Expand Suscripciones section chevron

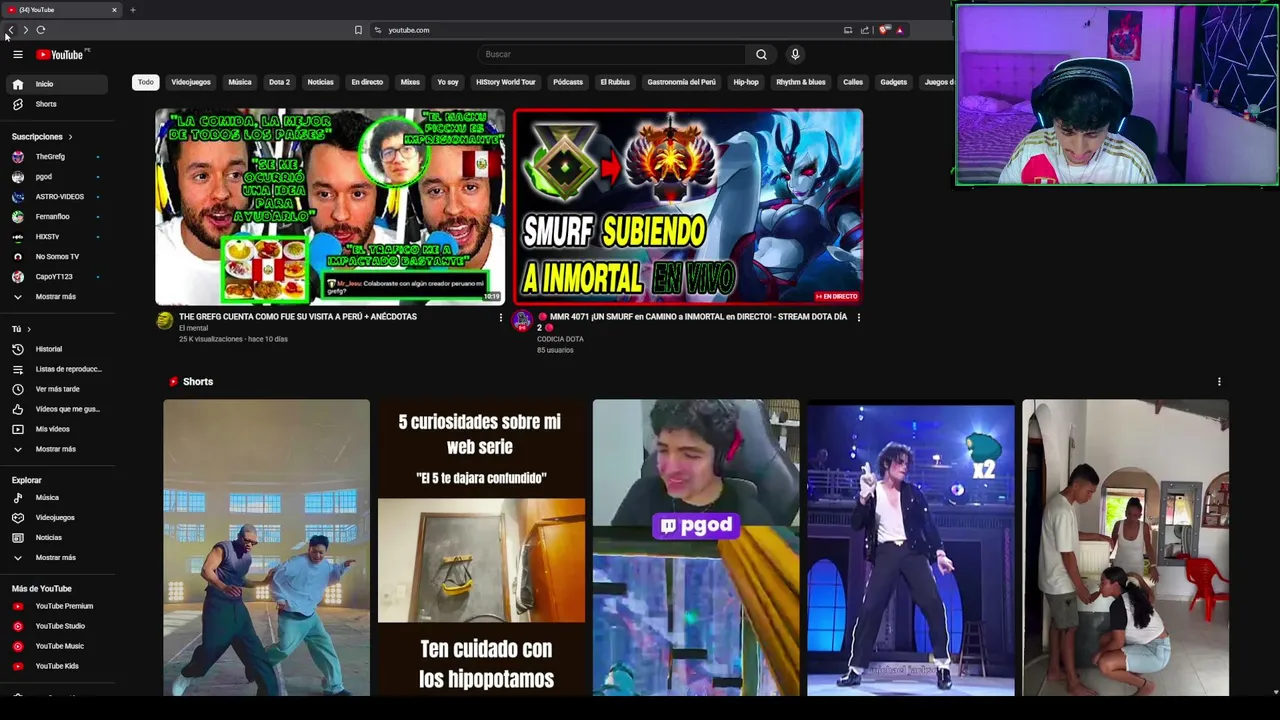70,136
